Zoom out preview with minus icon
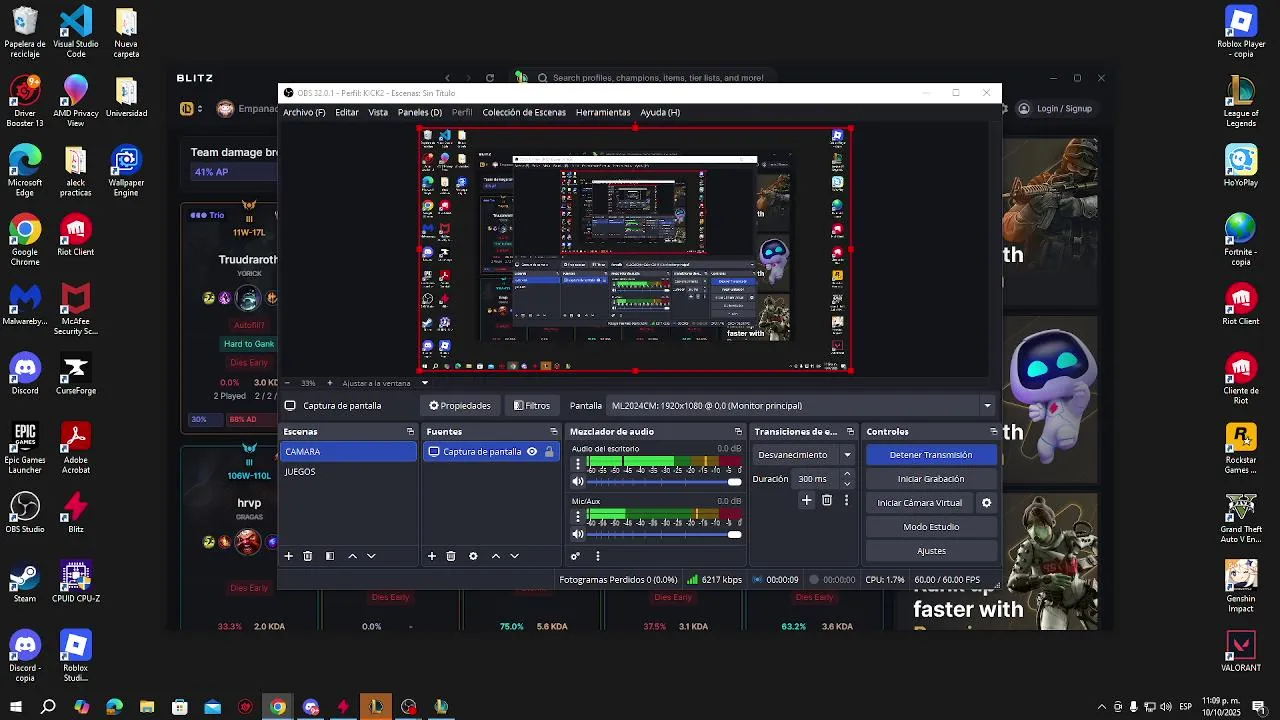This screenshot has width=1280, height=720. 287,383
